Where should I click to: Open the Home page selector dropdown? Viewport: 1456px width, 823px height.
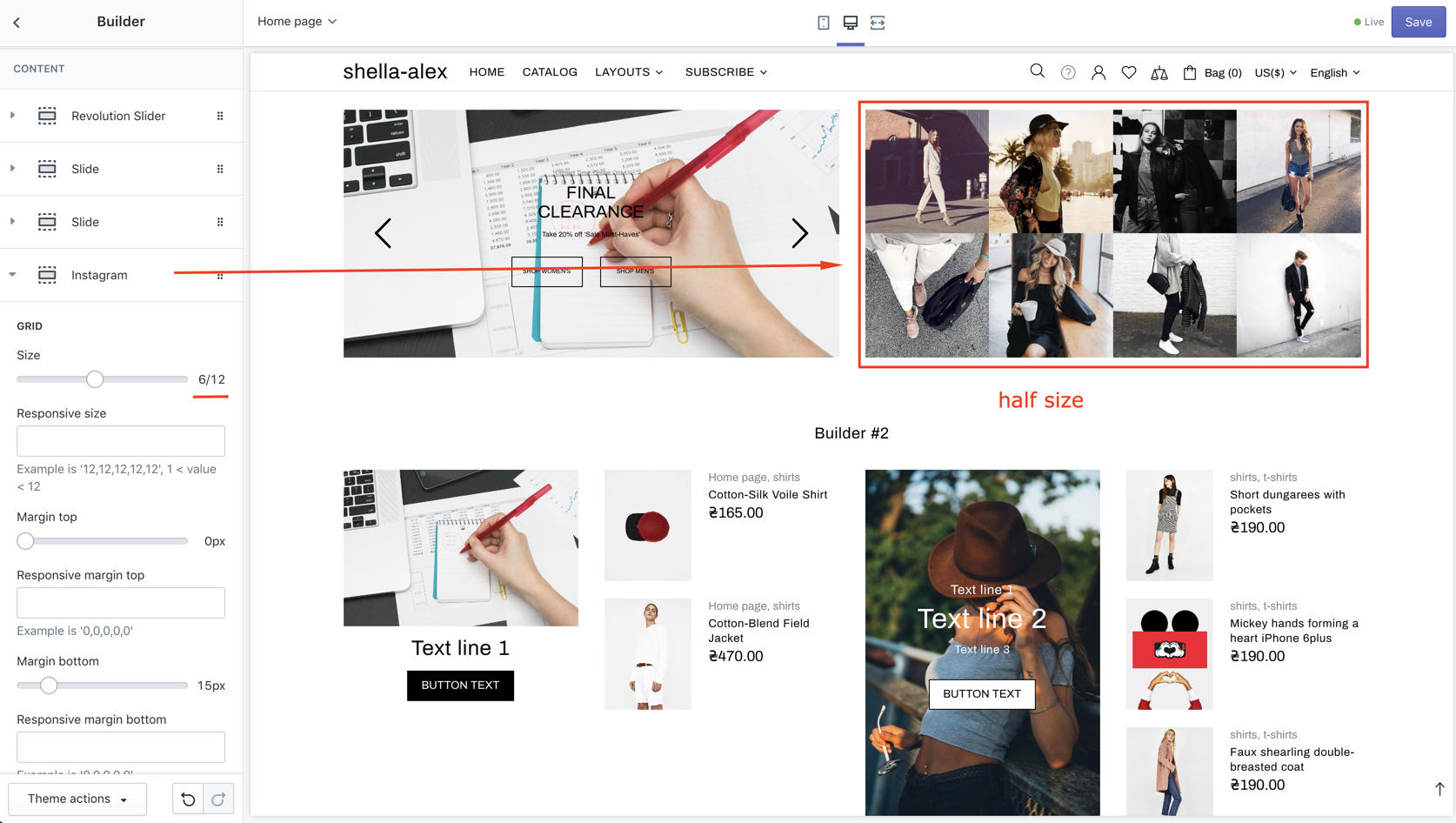click(x=297, y=22)
